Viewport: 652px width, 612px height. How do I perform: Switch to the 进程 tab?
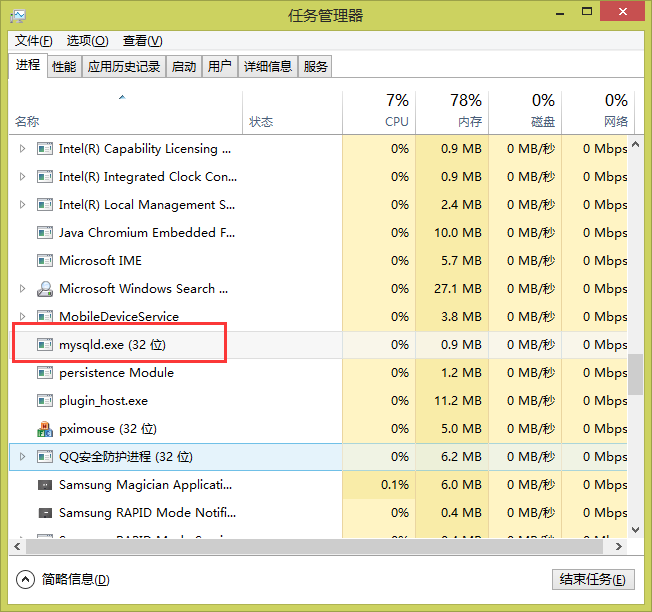(x=28, y=65)
